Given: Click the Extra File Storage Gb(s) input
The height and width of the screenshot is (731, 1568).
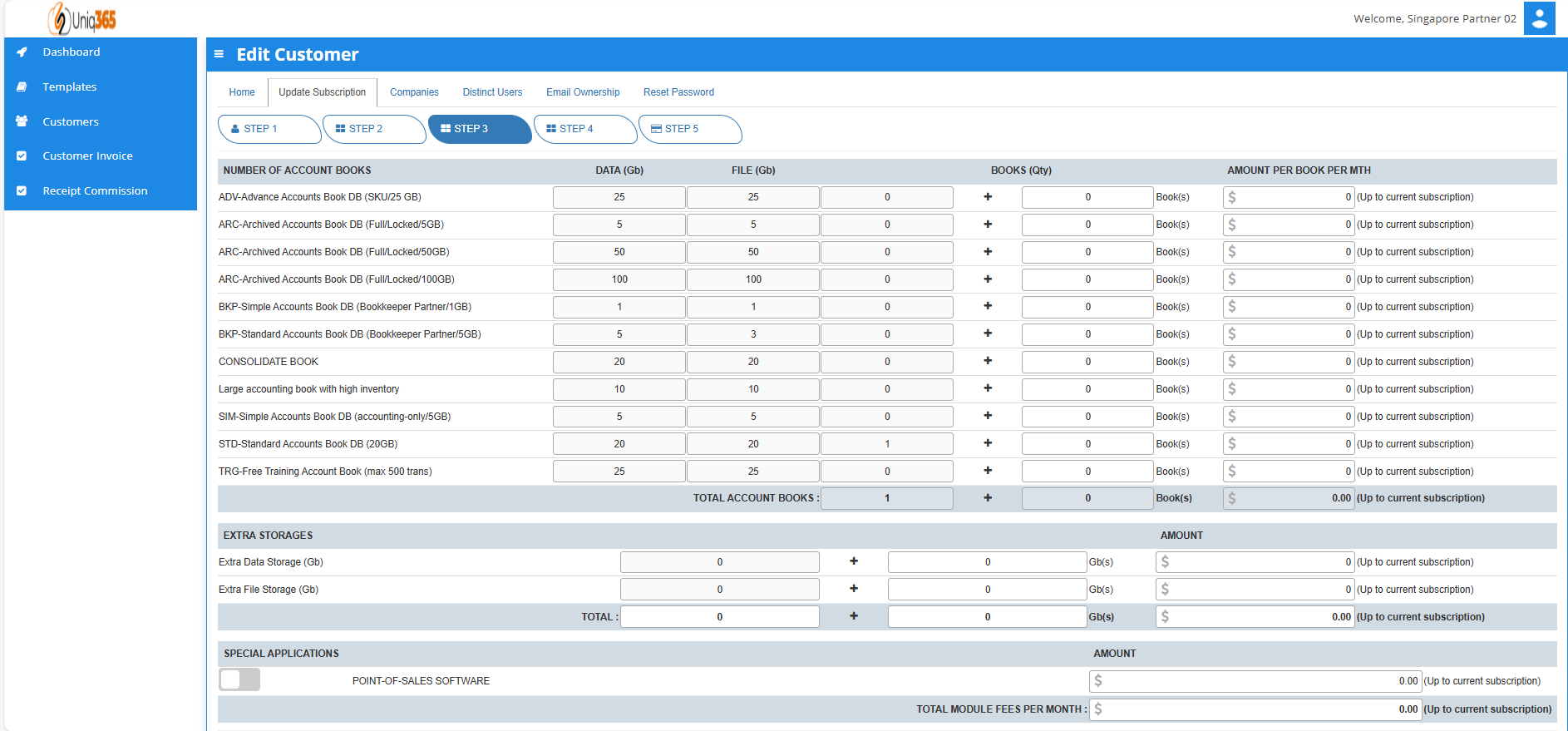Looking at the screenshot, I should point(987,590).
